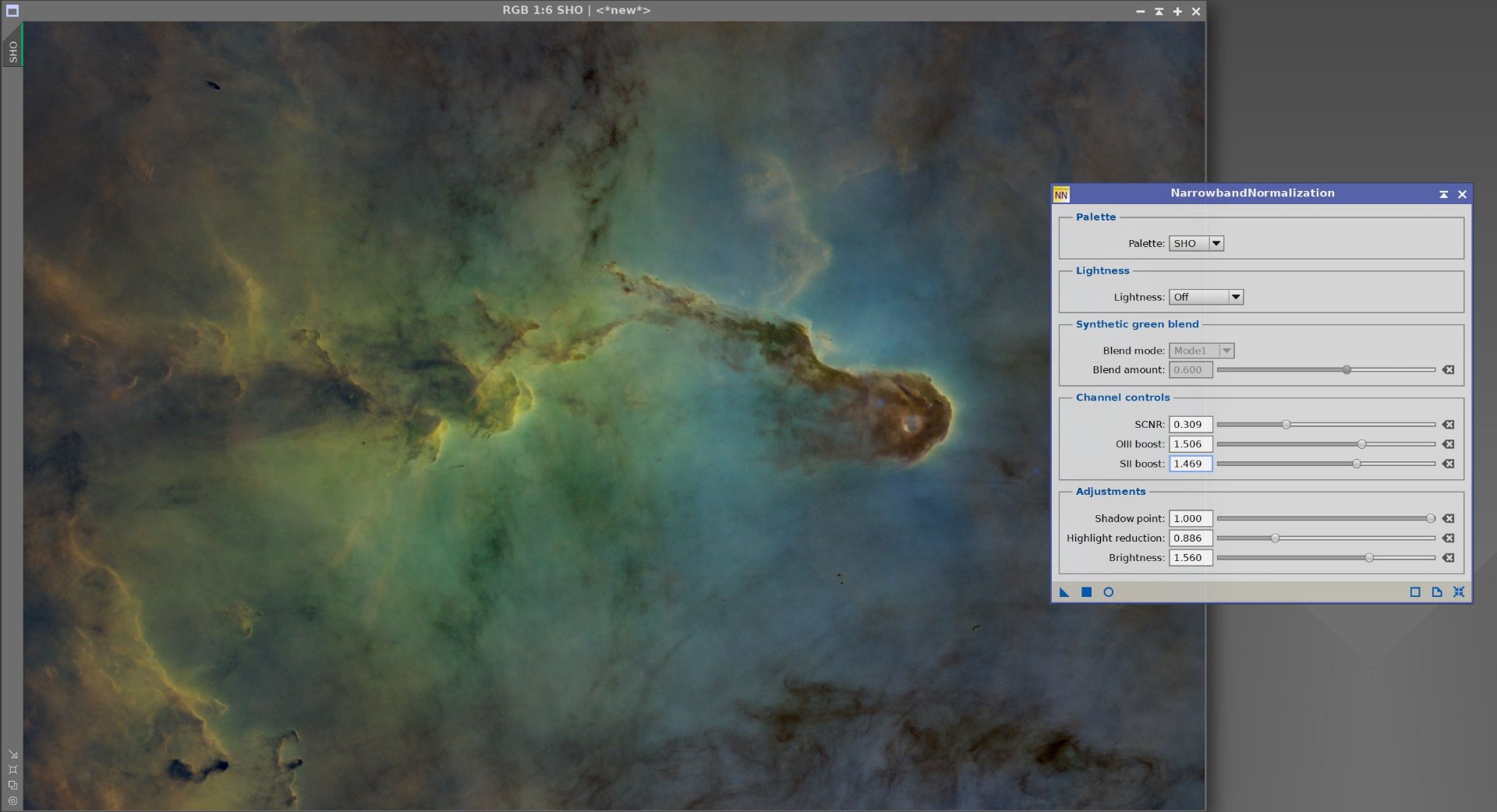Click the overlapping squares icon in image window corner

[x=12, y=786]
